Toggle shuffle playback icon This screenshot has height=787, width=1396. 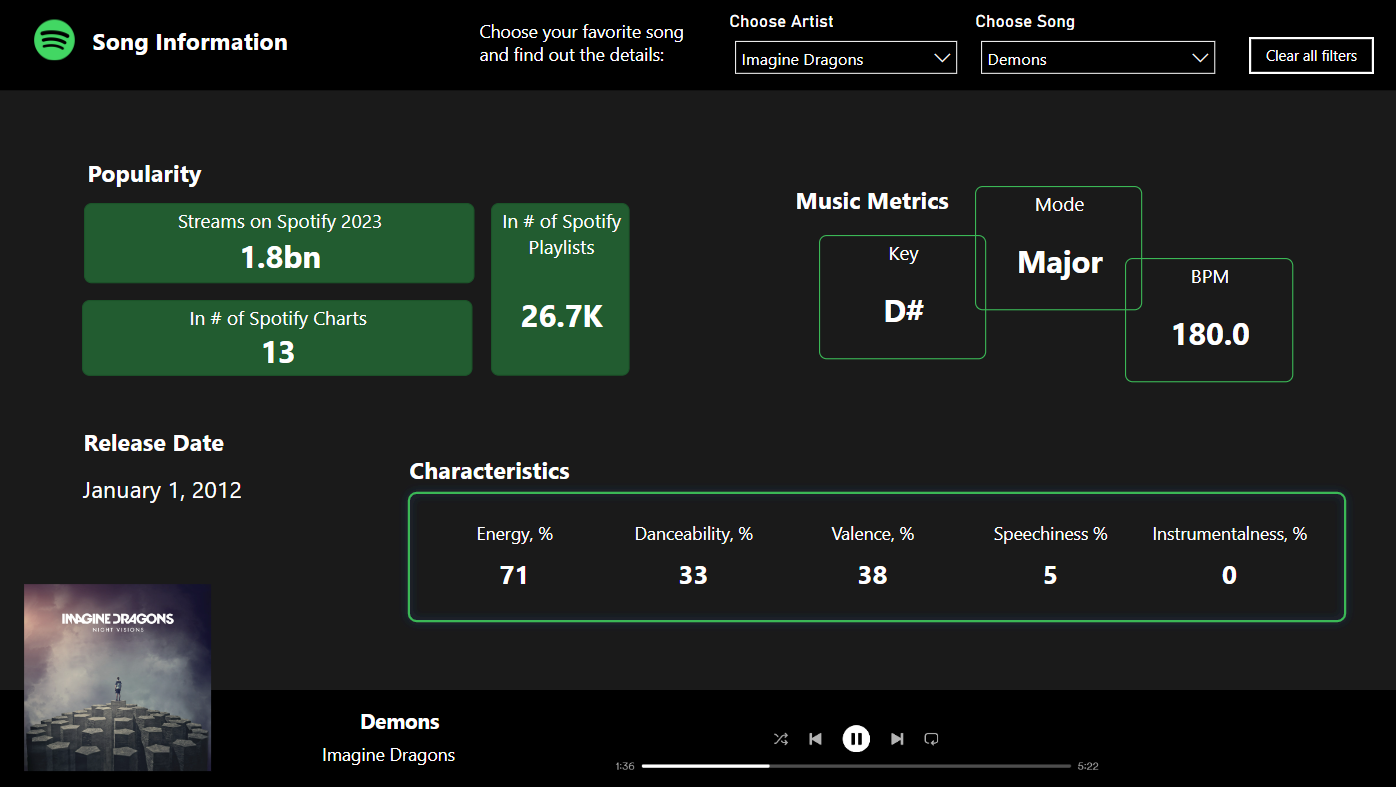tap(781, 739)
